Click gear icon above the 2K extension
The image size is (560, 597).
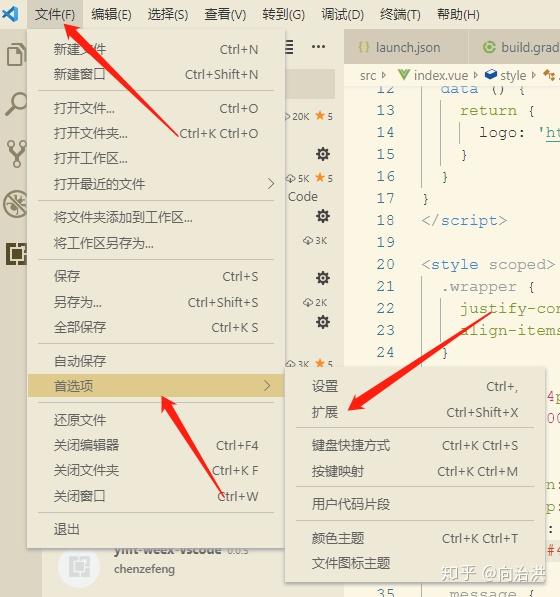323,278
